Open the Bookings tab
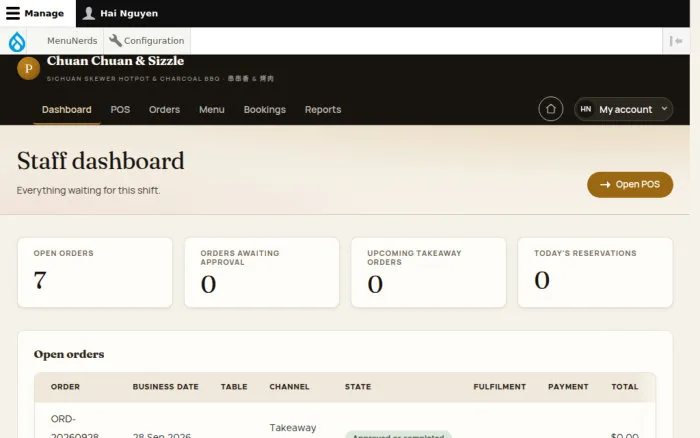Image resolution: width=700 pixels, height=438 pixels. pos(265,110)
